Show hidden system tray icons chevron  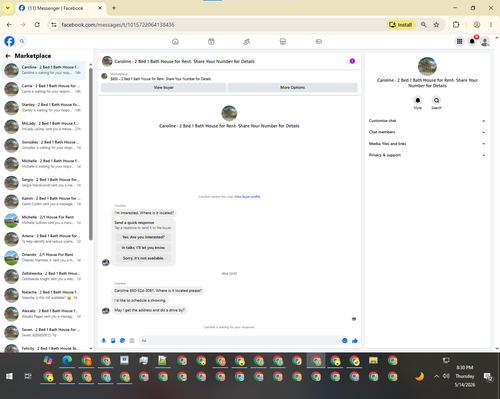click(x=436, y=376)
